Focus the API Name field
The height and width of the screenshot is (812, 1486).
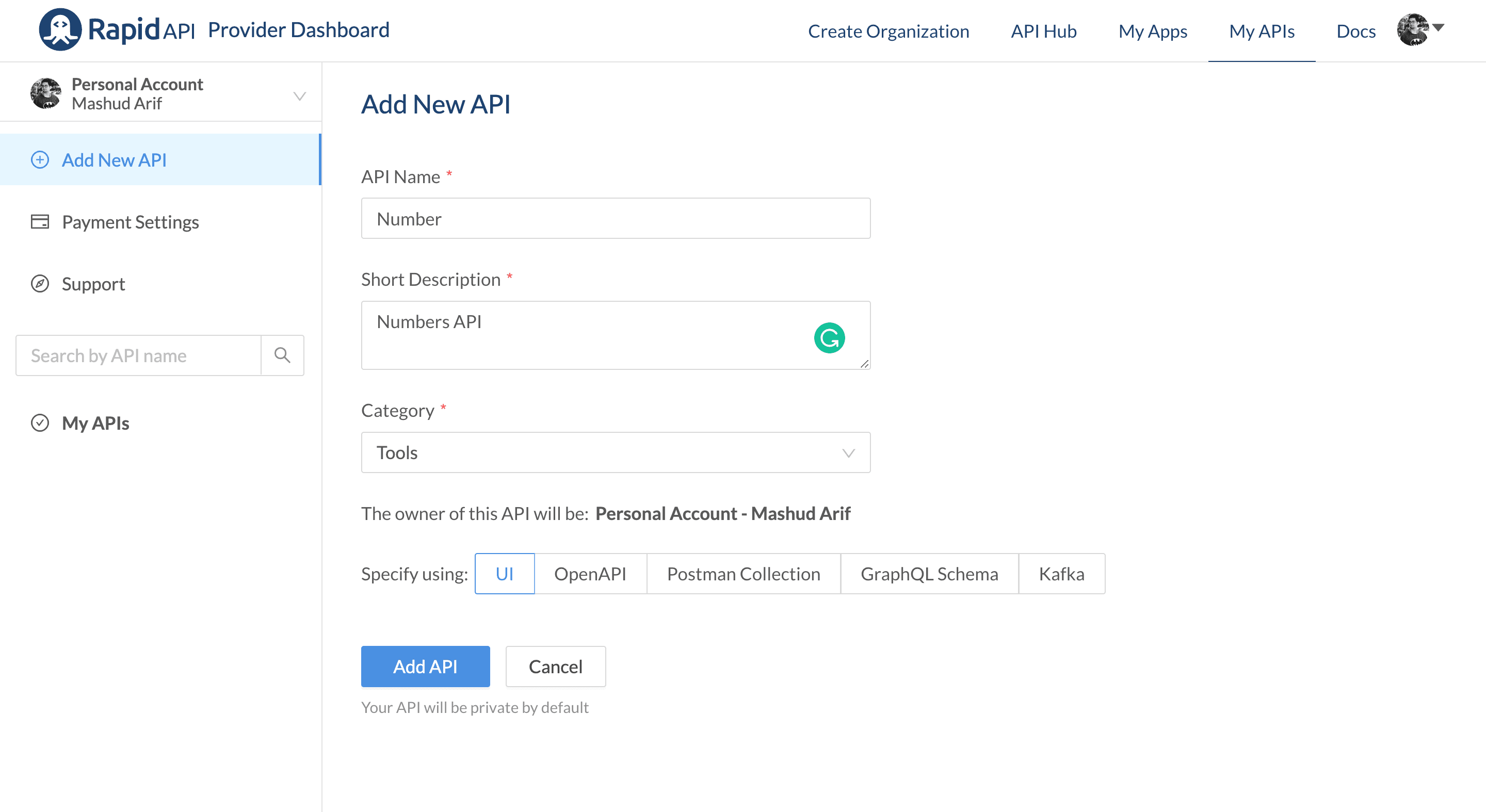pyautogui.click(x=616, y=219)
